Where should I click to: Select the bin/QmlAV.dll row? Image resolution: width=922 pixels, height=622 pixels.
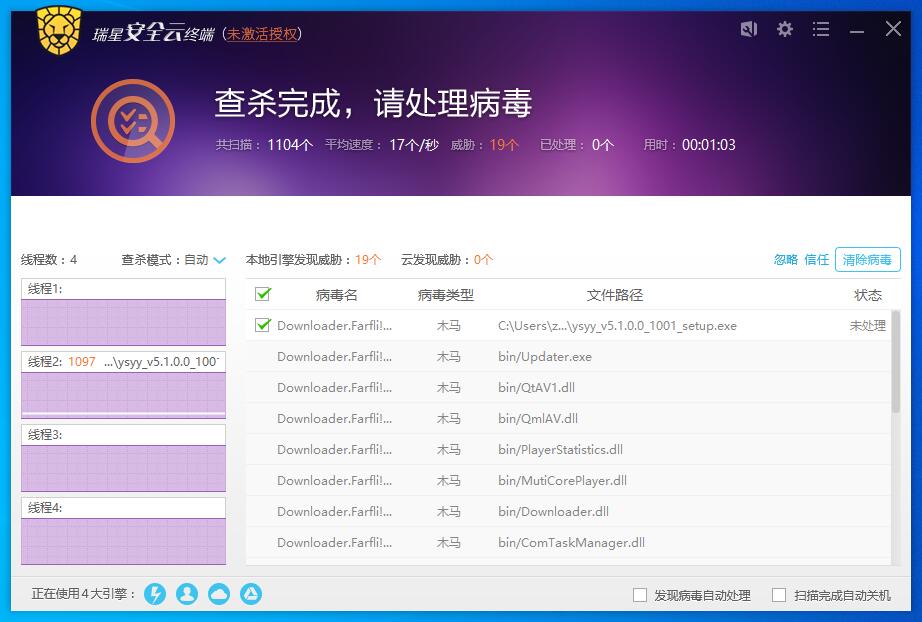click(569, 419)
